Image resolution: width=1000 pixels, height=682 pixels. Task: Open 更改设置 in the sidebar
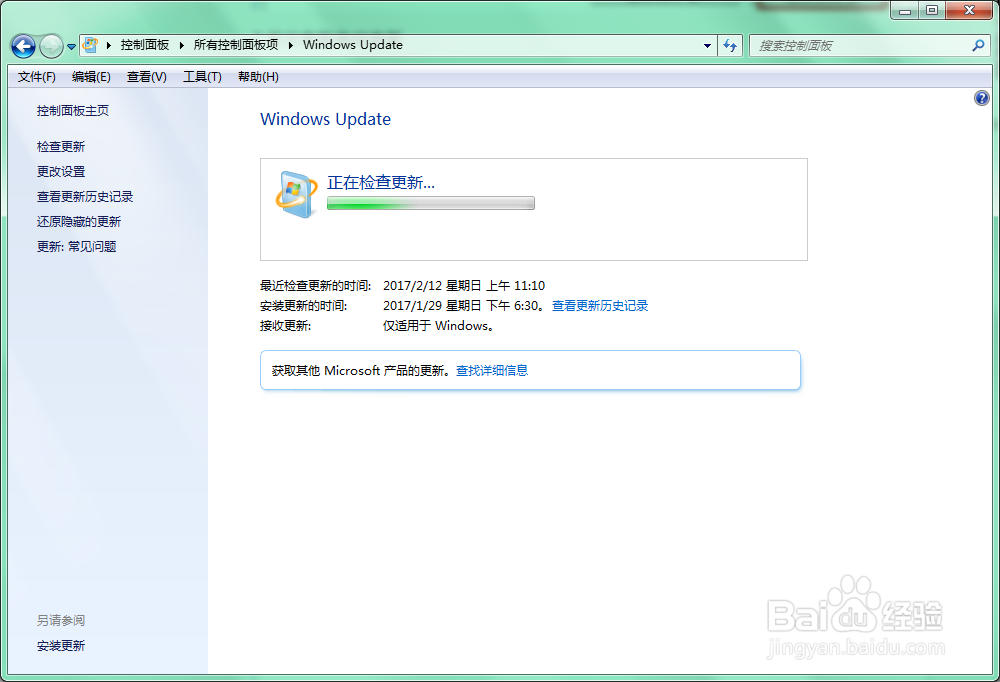click(61, 172)
